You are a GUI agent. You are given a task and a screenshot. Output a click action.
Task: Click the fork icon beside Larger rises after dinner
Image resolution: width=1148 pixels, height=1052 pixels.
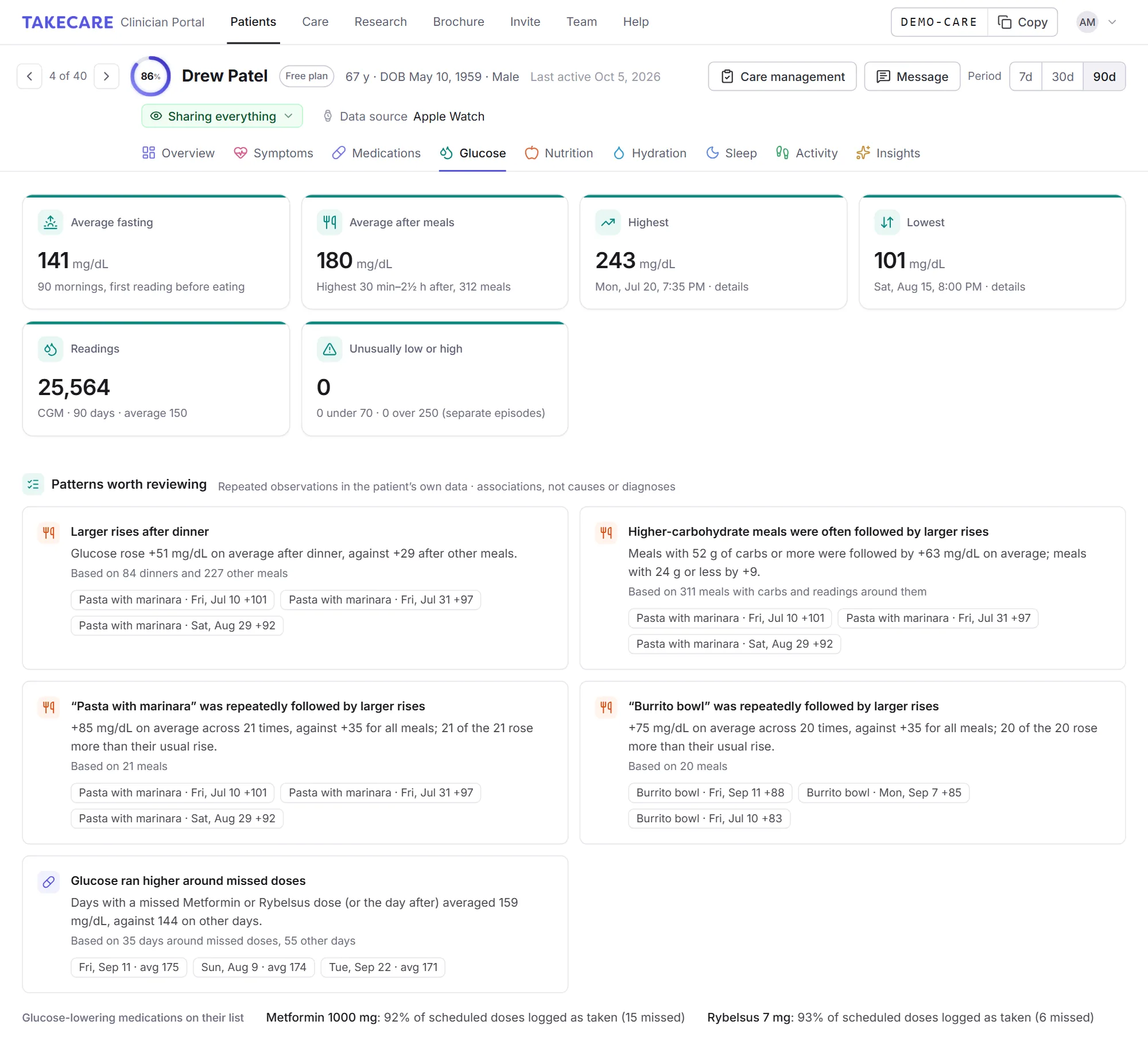pyautogui.click(x=49, y=532)
